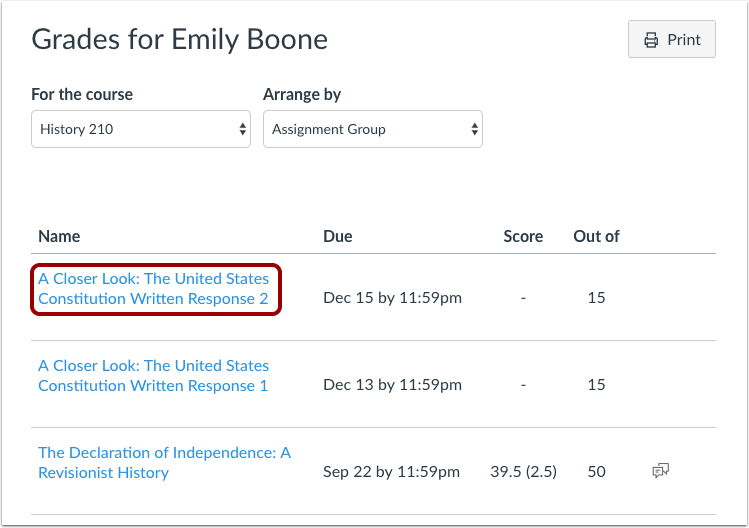
Task: Click the Dec 15 by 11:59pm due date
Action: pyautogui.click(x=392, y=298)
